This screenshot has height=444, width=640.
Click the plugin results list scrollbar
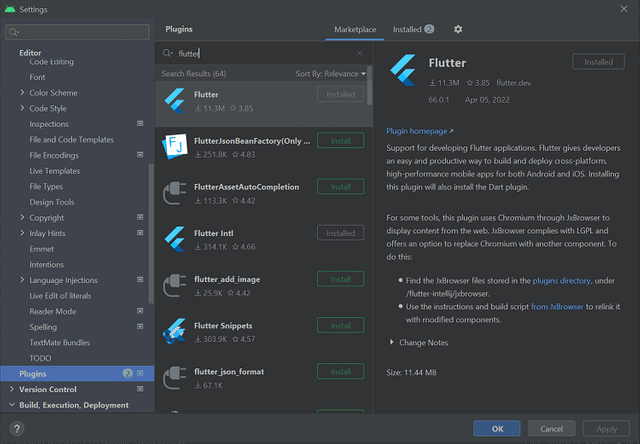[369, 85]
